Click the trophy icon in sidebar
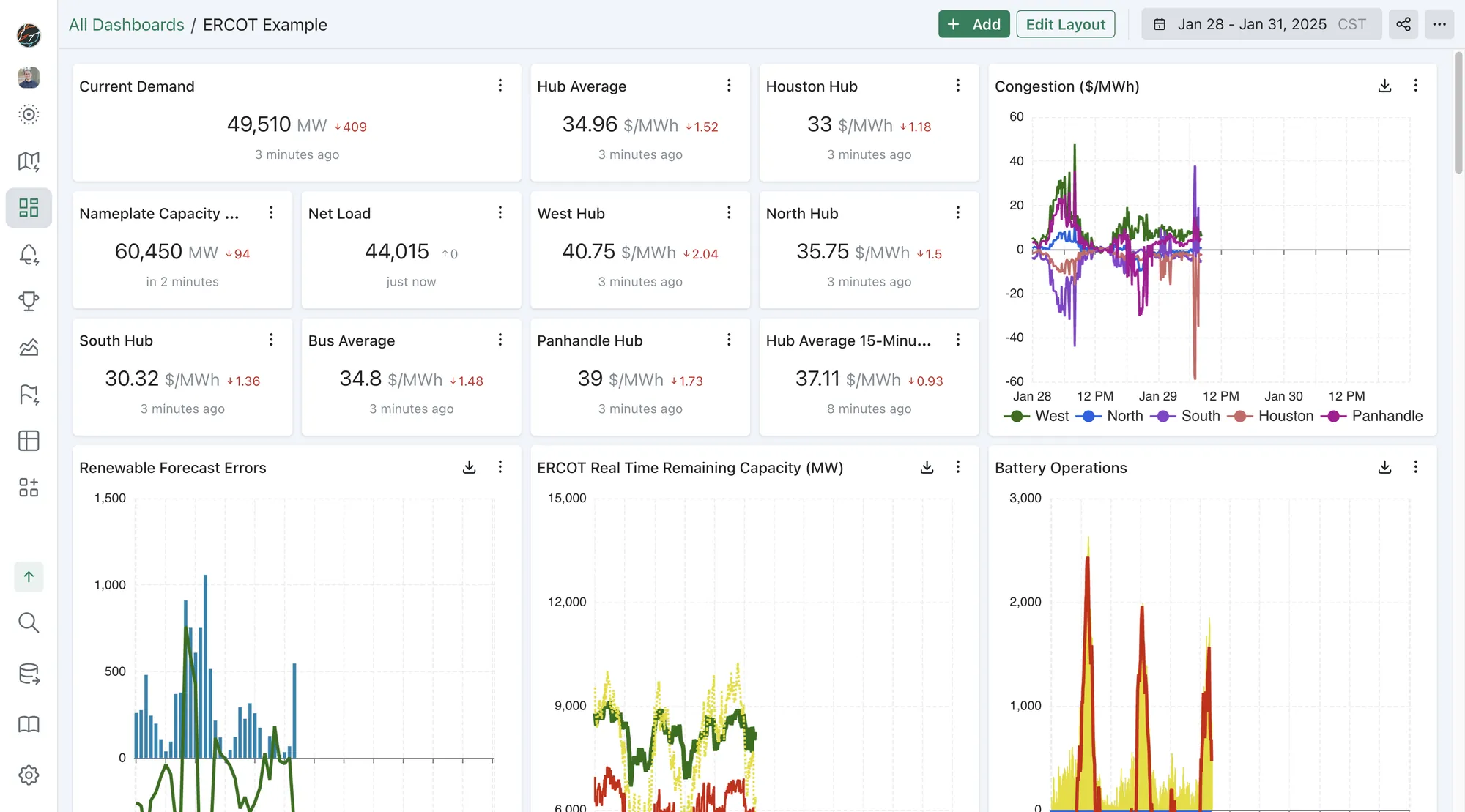The image size is (1465, 812). point(29,301)
